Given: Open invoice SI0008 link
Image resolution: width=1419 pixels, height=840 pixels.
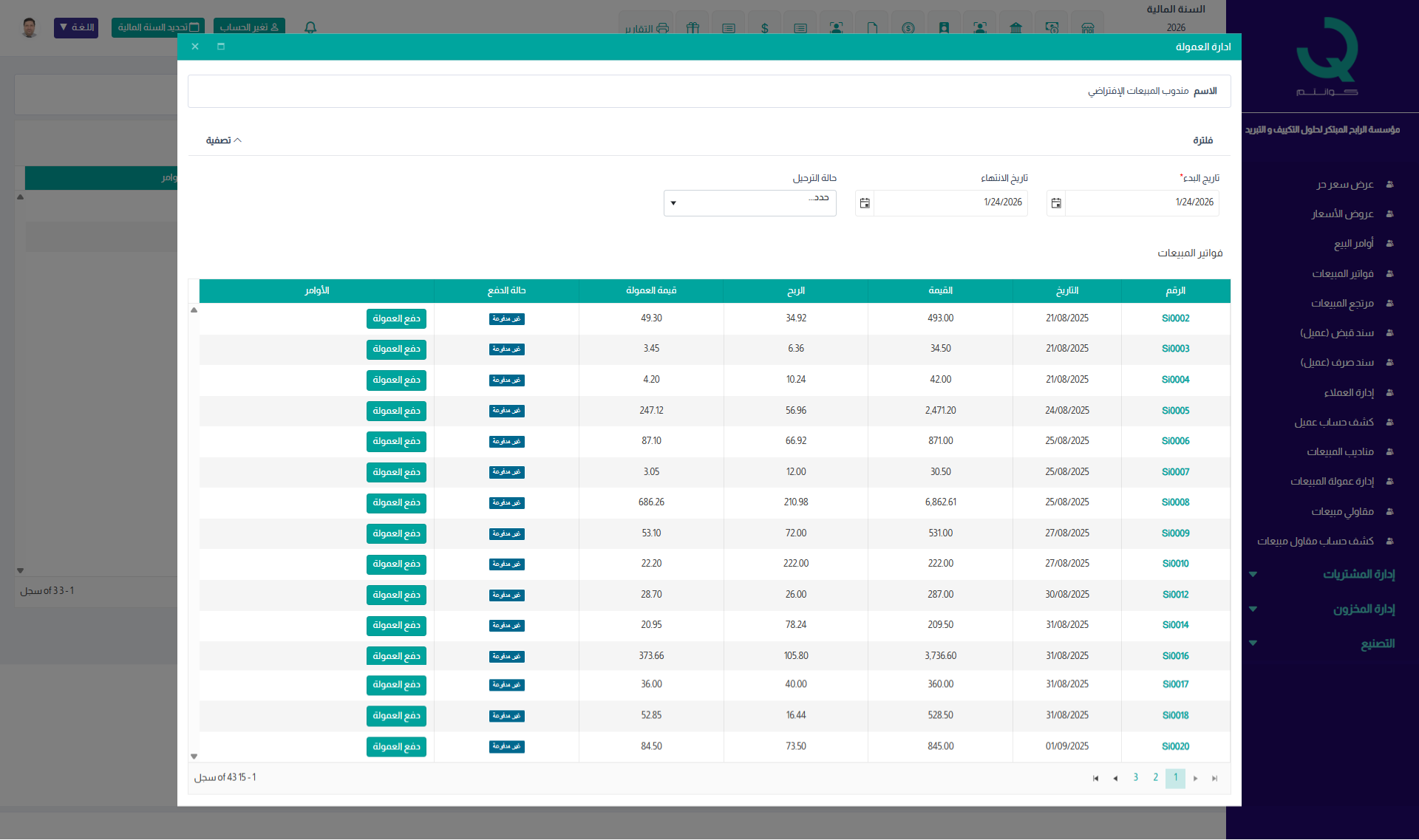Looking at the screenshot, I should [x=1175, y=502].
